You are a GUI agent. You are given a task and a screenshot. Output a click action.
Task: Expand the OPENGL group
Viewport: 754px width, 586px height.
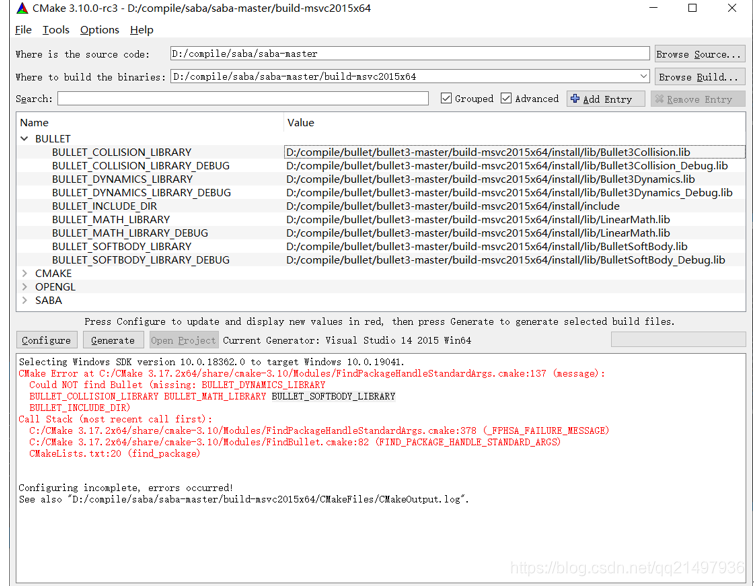[x=25, y=287]
